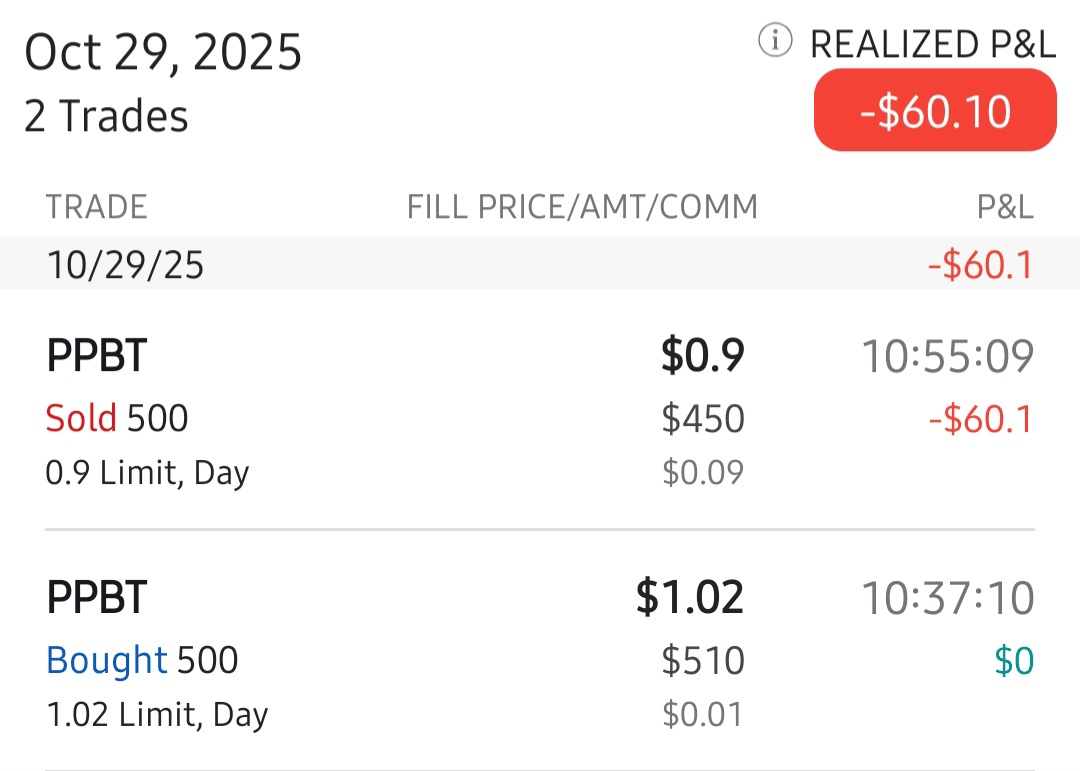The image size is (1080, 771).
Task: Click the P&L column header
Action: coord(1004,207)
